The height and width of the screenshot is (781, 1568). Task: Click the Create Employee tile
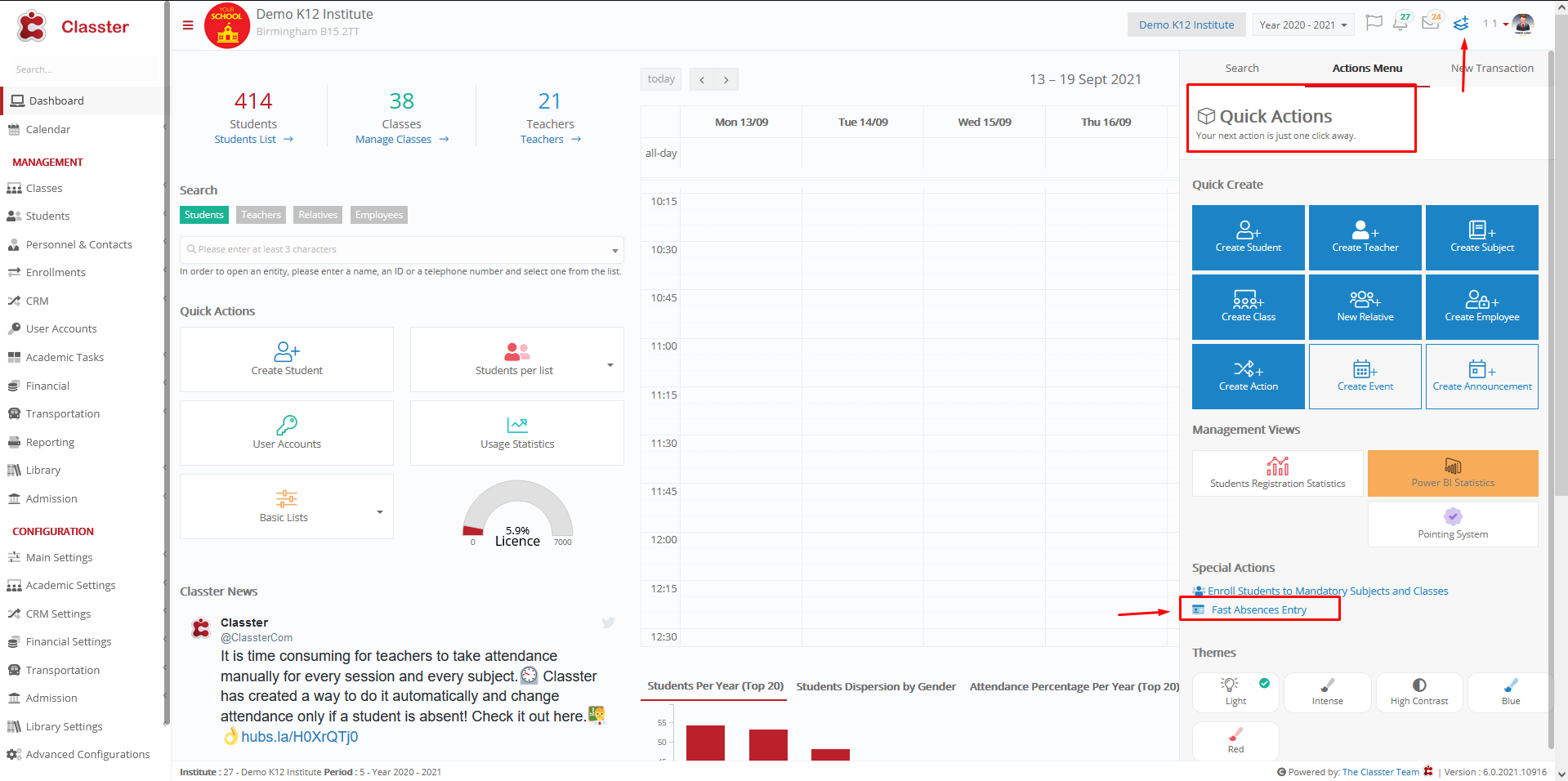tap(1481, 306)
